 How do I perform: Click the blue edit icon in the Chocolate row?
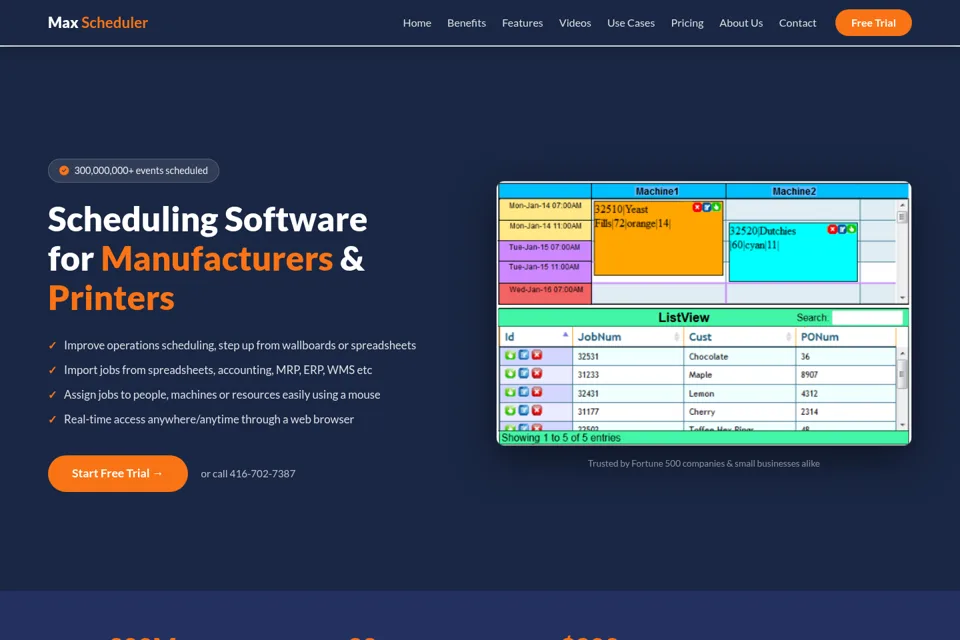tap(523, 355)
